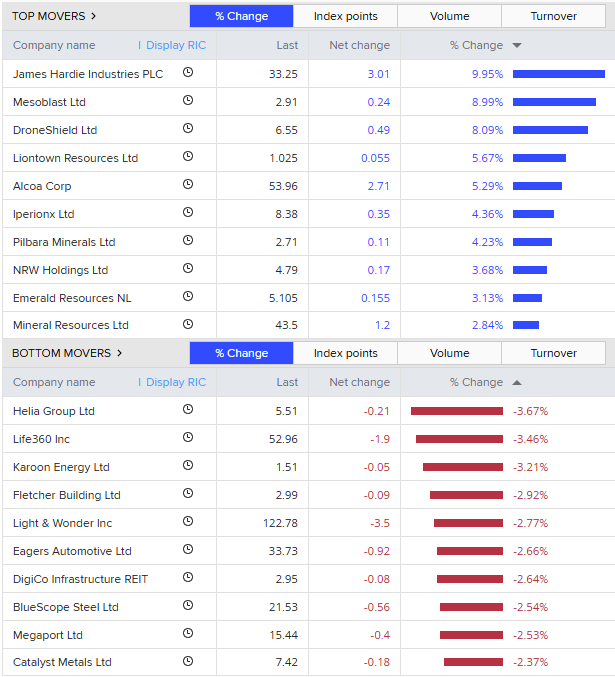Image resolution: width=615 pixels, height=677 pixels.
Task: Expand the BOTTOM MOVERS section chevron
Action: [x=120, y=353]
